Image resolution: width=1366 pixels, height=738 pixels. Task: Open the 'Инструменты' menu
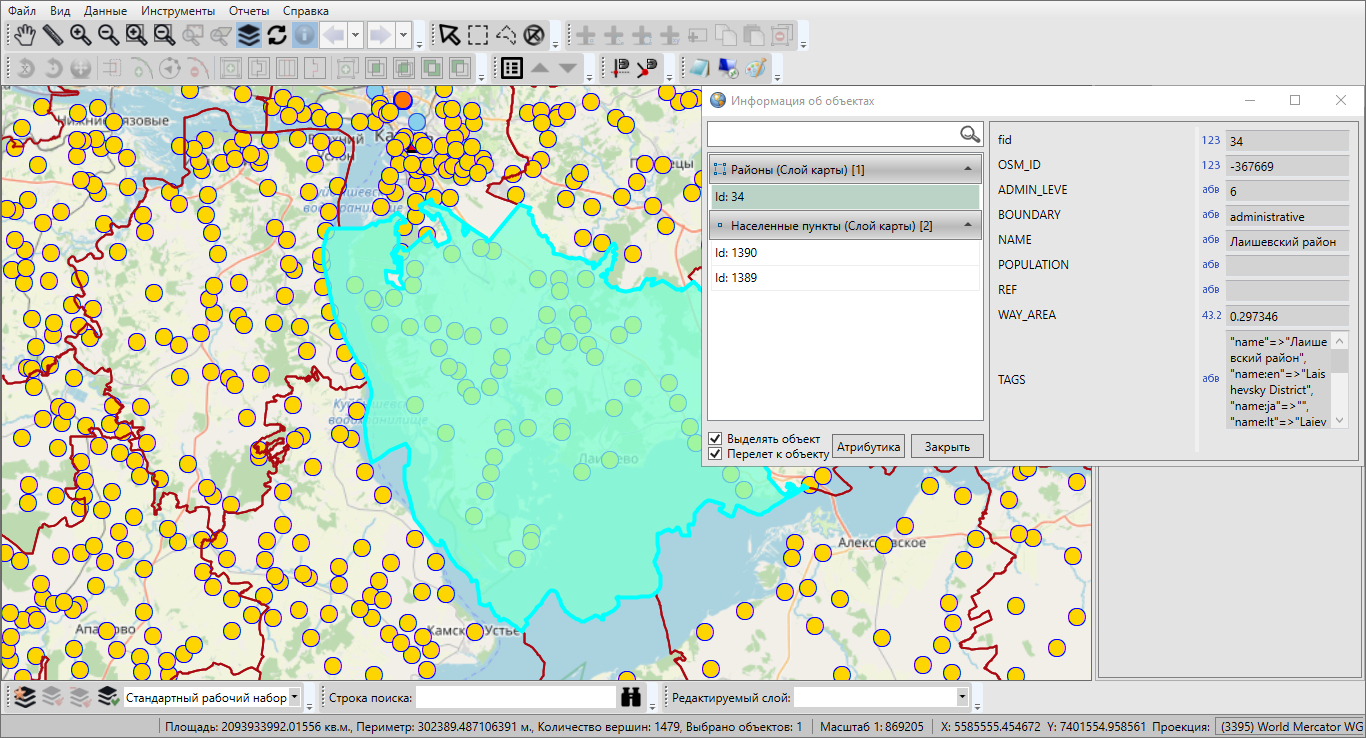pos(178,11)
